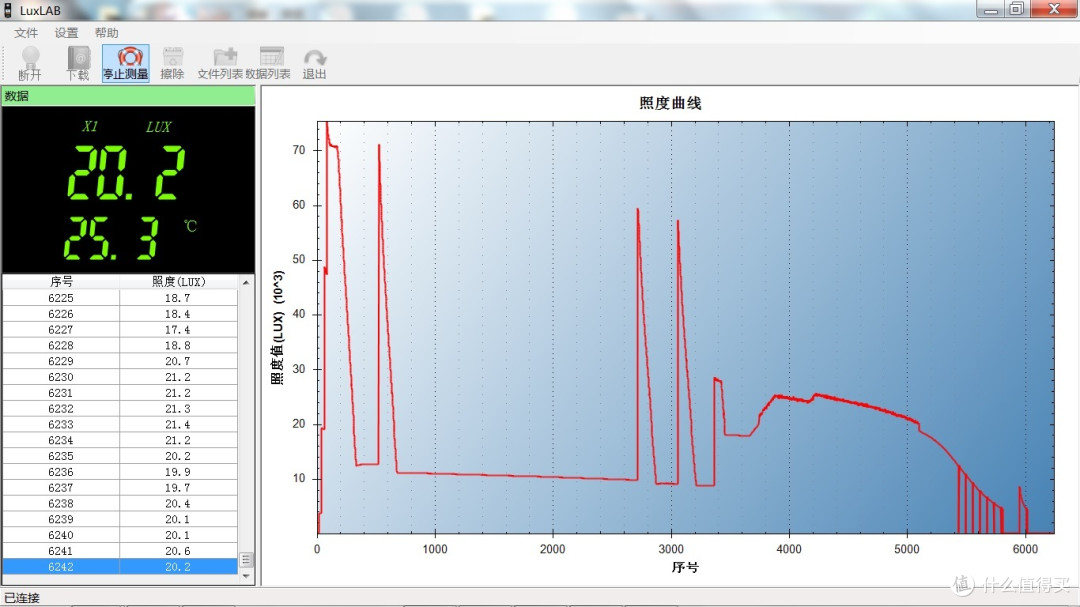Close the LuxLAB window
Viewport: 1080px width, 607px height.
pos(1054,9)
